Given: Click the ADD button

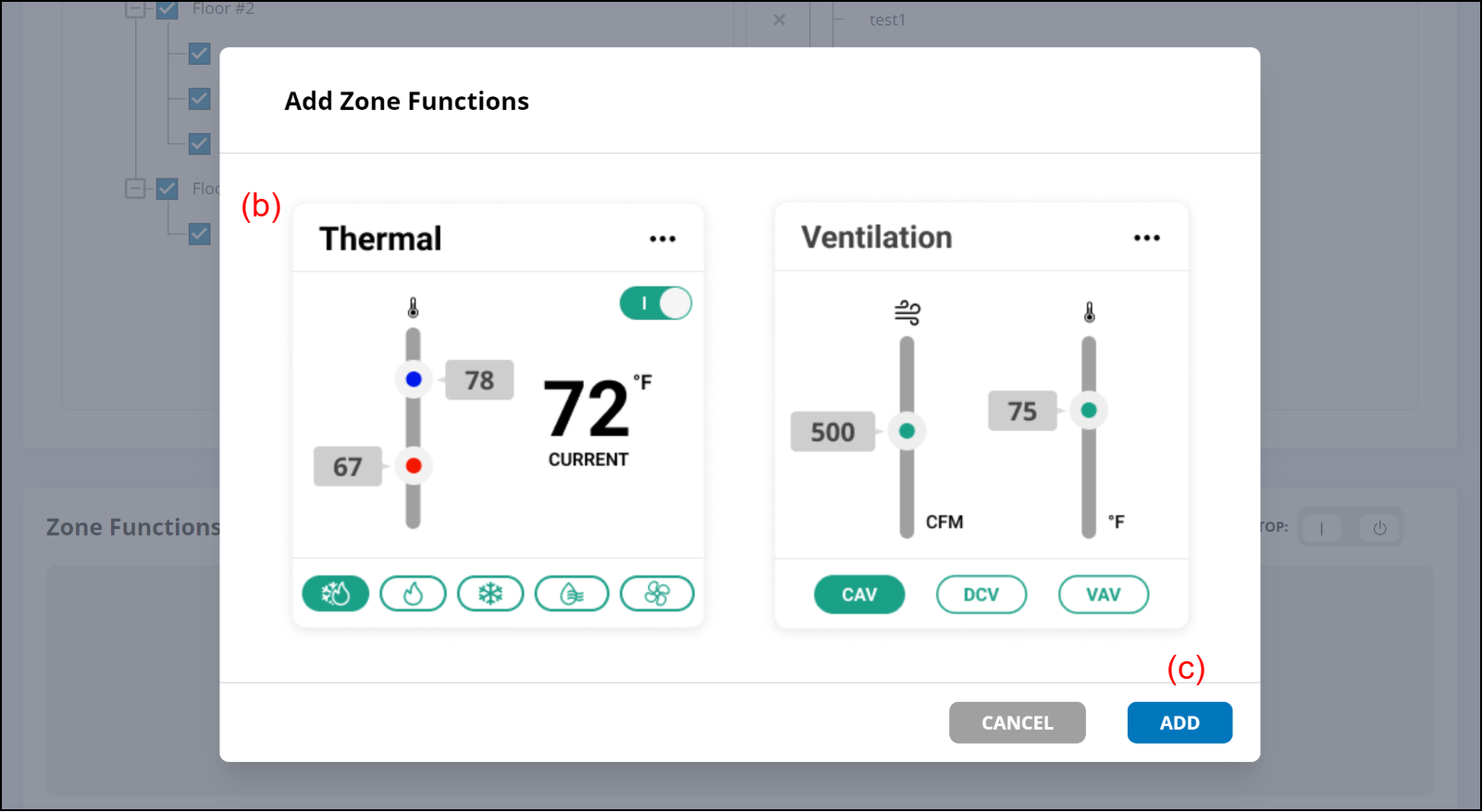Looking at the screenshot, I should [1179, 722].
